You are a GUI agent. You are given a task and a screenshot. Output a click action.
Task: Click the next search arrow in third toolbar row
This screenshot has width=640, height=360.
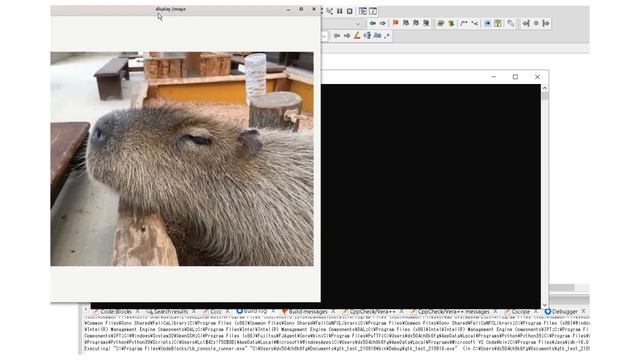(347, 36)
